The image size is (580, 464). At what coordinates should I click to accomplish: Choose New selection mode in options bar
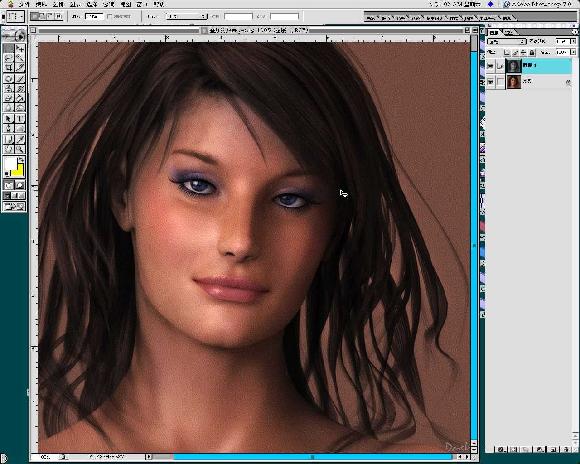pyautogui.click(x=34, y=16)
